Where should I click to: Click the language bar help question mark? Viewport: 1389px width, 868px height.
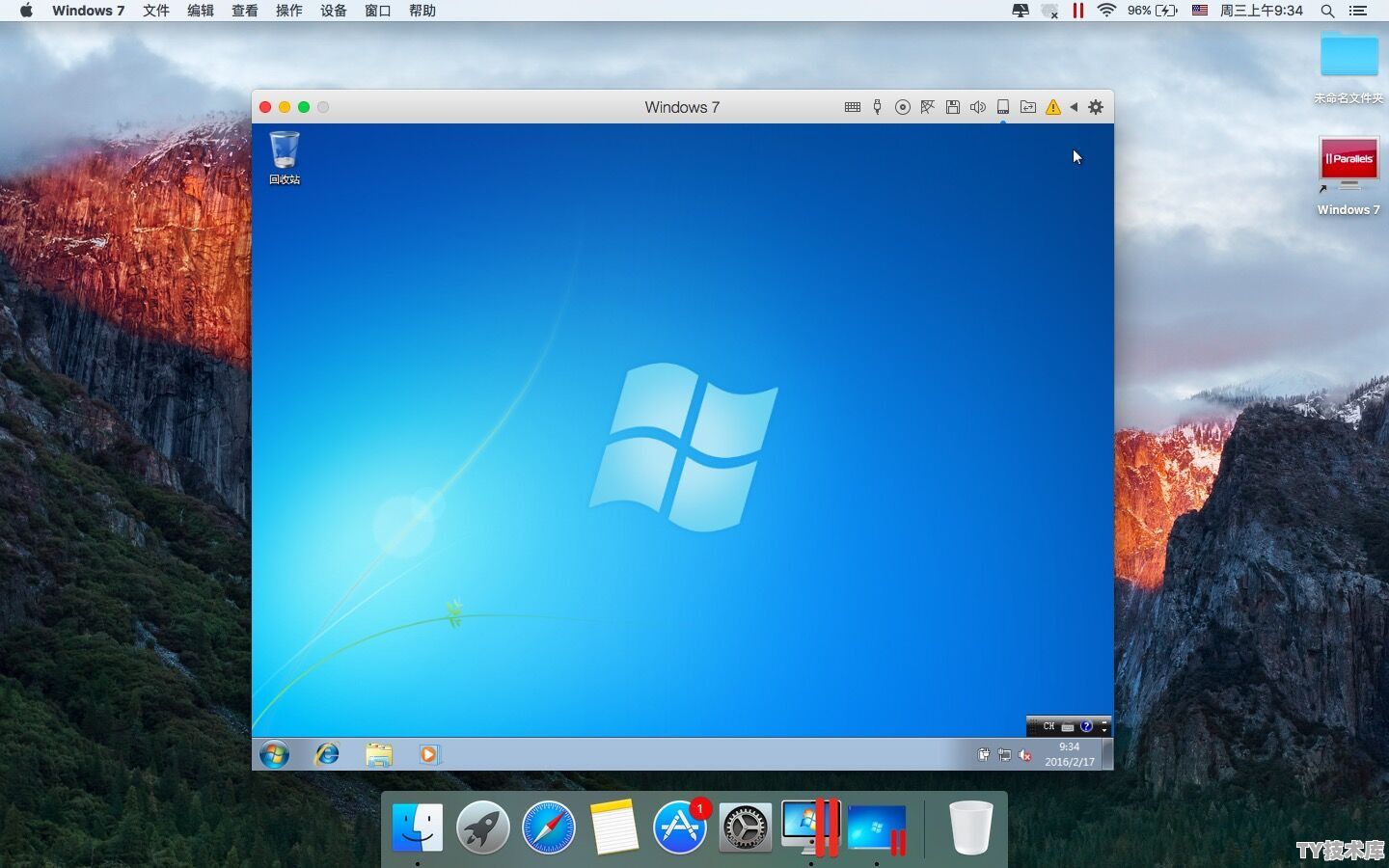pyautogui.click(x=1086, y=726)
